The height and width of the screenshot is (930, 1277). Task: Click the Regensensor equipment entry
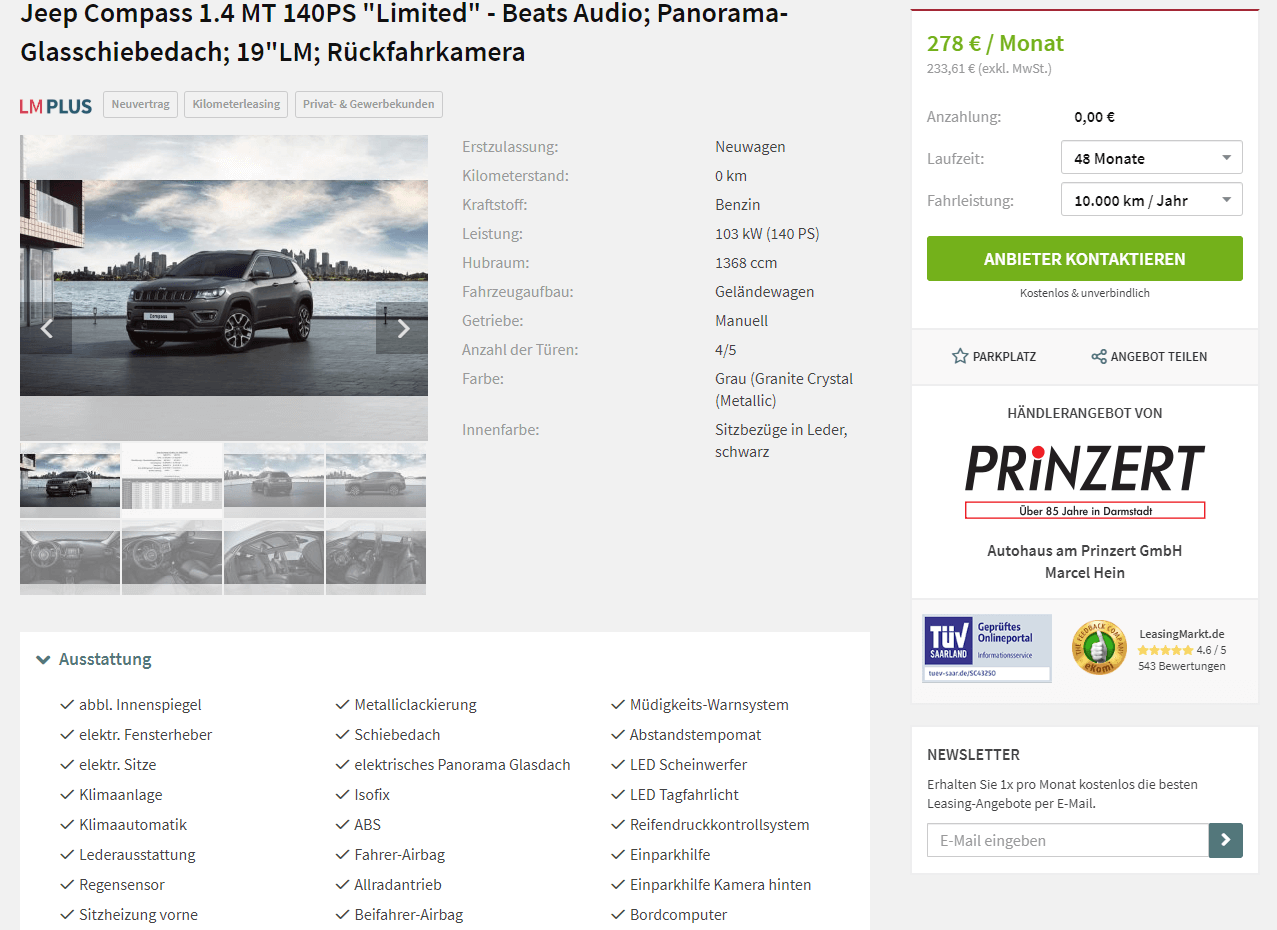click(122, 885)
